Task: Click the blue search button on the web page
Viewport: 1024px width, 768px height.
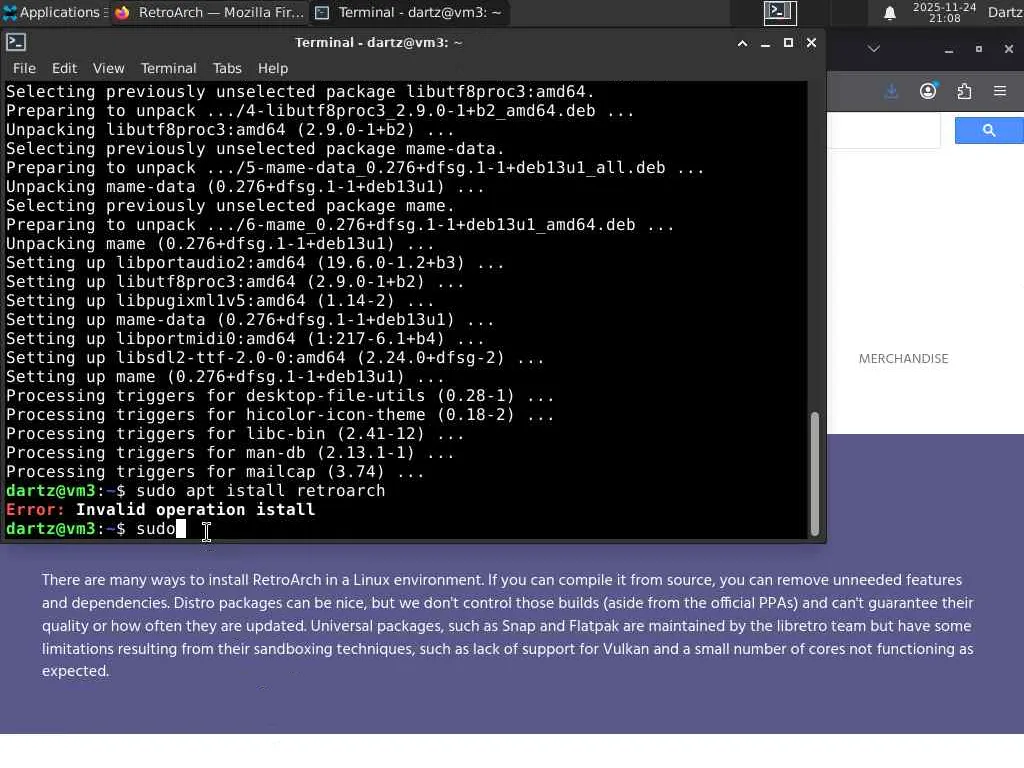Action: (x=989, y=131)
